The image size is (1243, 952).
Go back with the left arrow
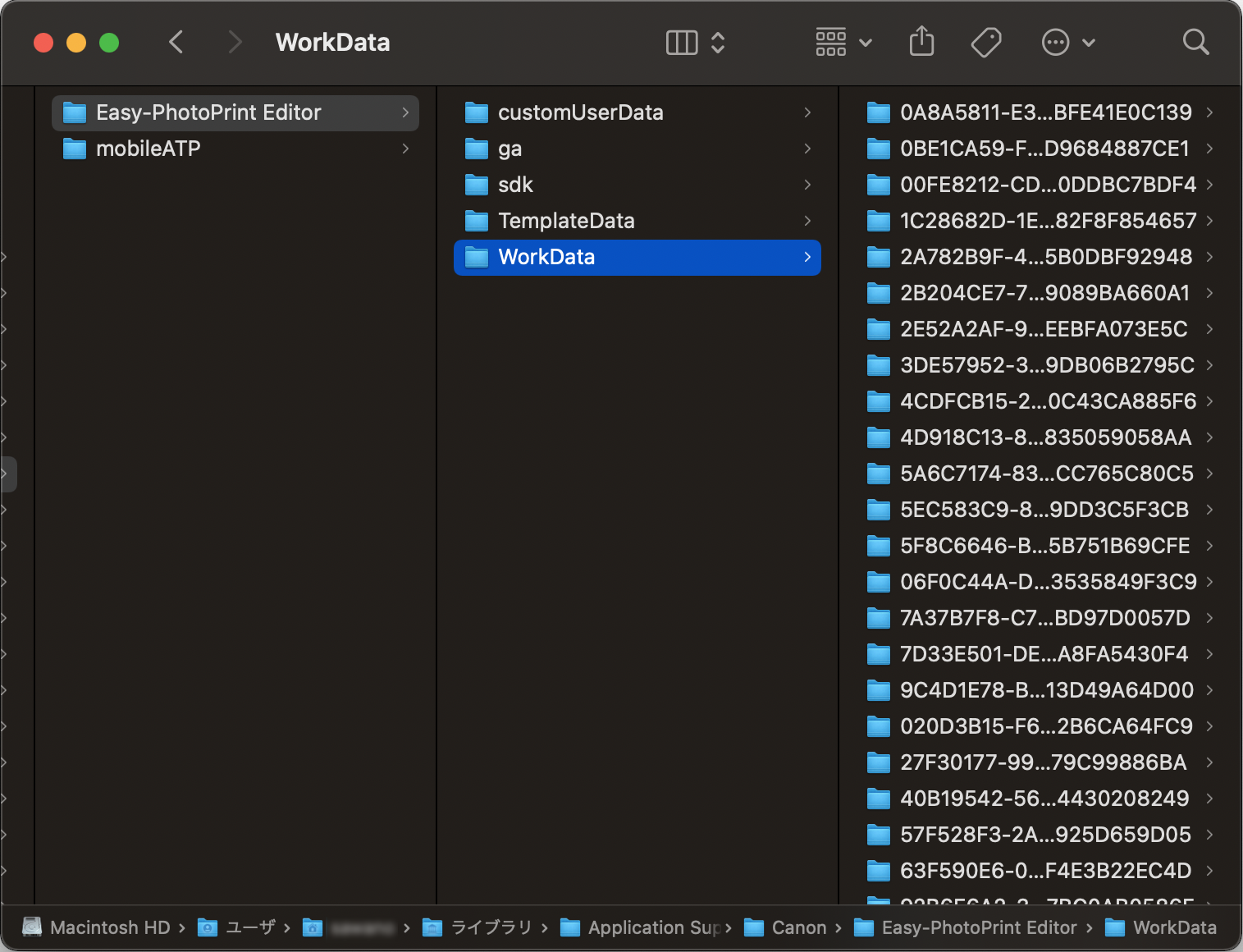pyautogui.click(x=176, y=42)
